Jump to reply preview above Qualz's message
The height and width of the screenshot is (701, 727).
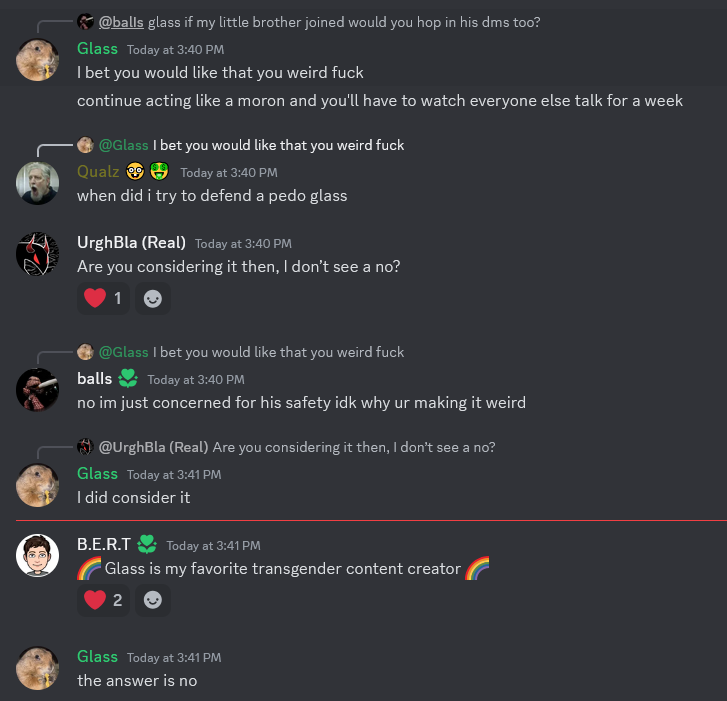(x=241, y=145)
